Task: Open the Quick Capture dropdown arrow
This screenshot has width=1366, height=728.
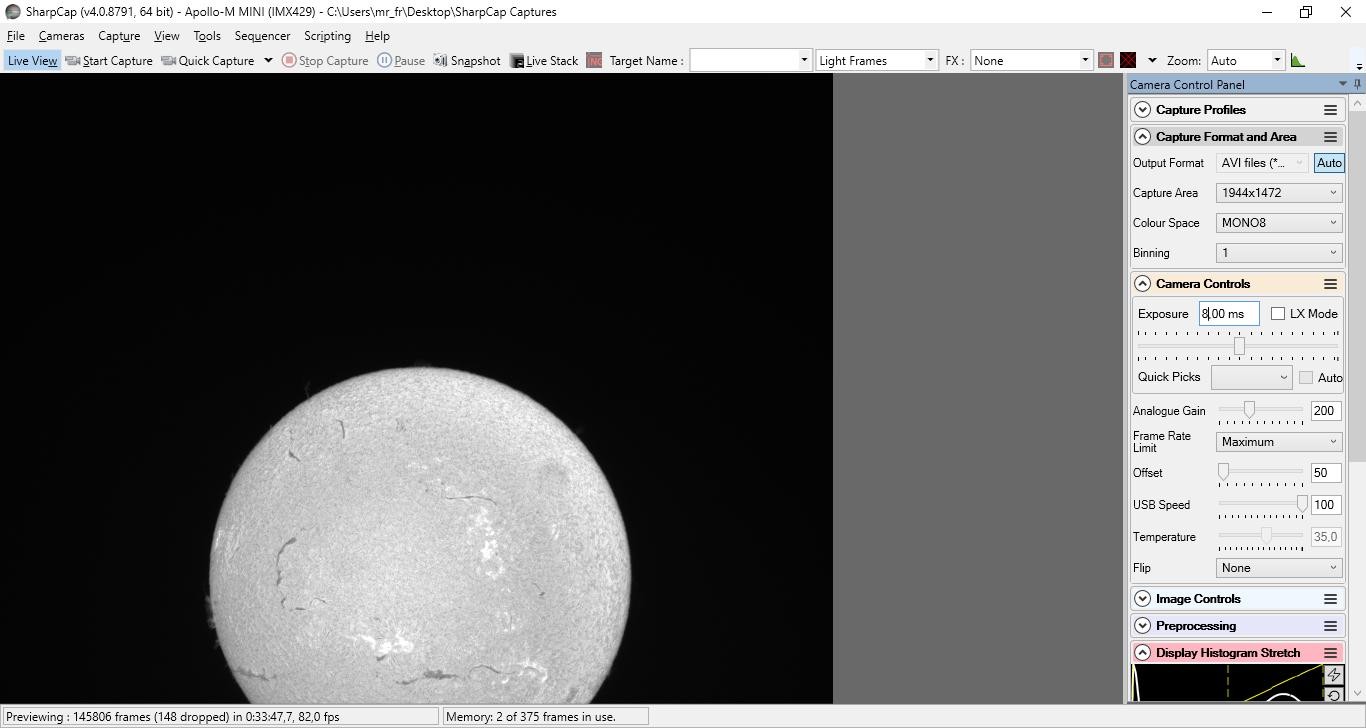Action: click(268, 60)
